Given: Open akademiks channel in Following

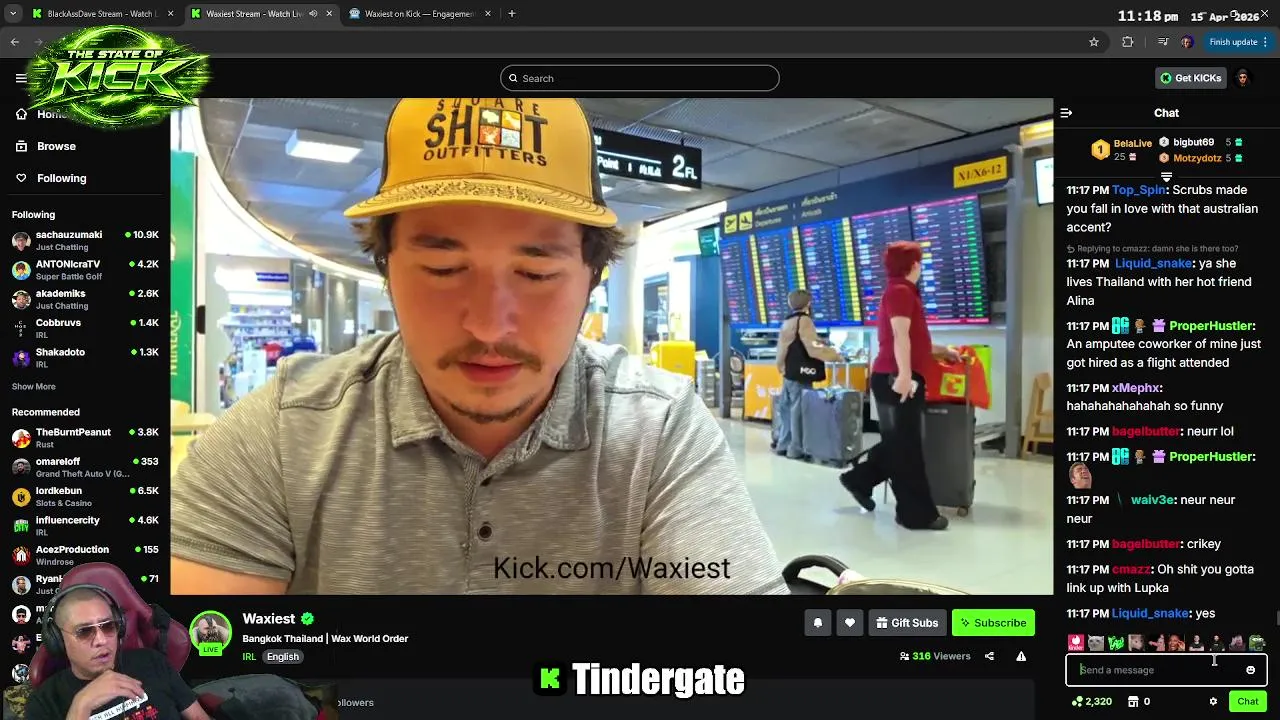Looking at the screenshot, I should tap(85, 299).
